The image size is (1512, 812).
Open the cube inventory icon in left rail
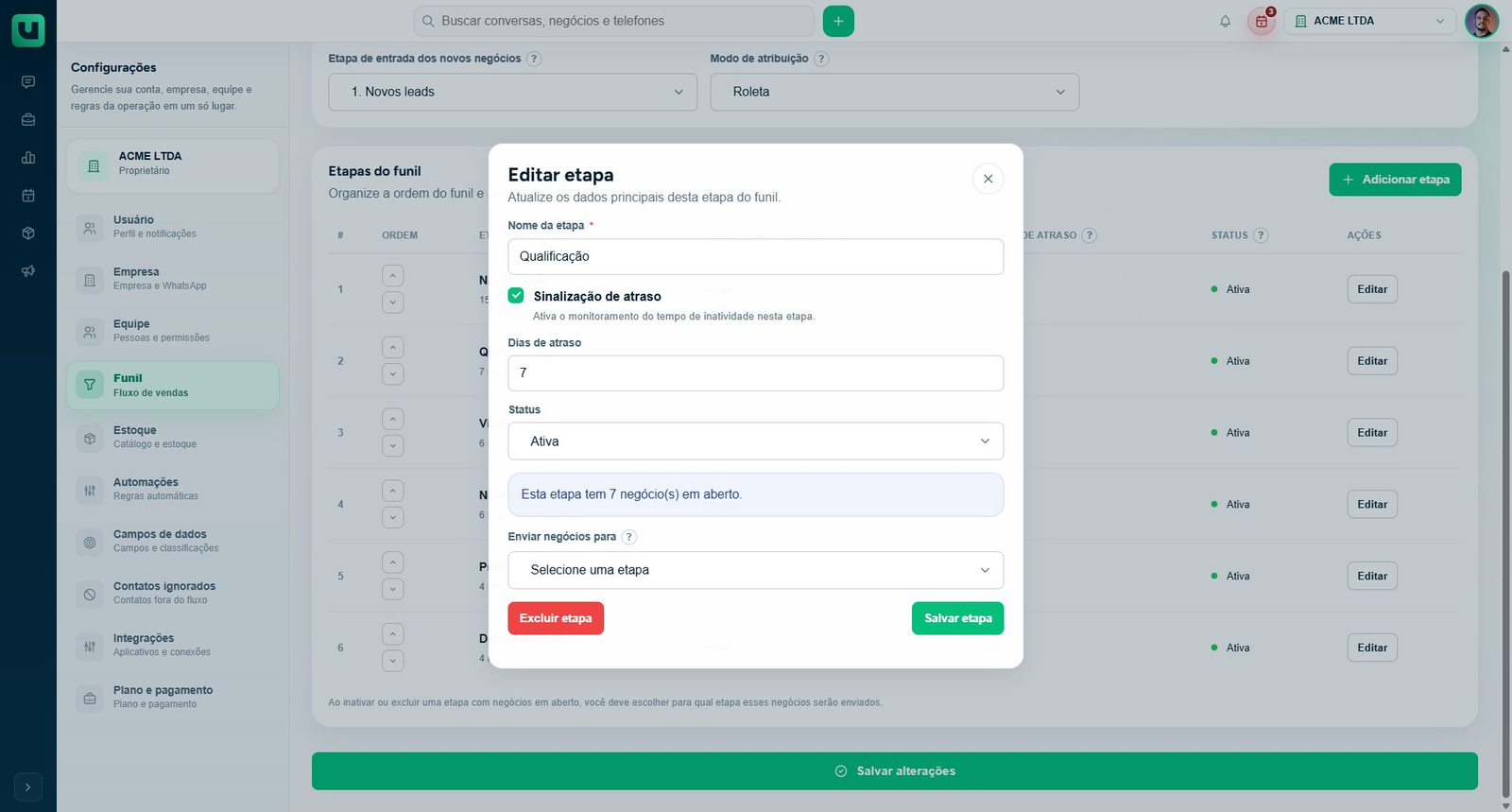[28, 233]
